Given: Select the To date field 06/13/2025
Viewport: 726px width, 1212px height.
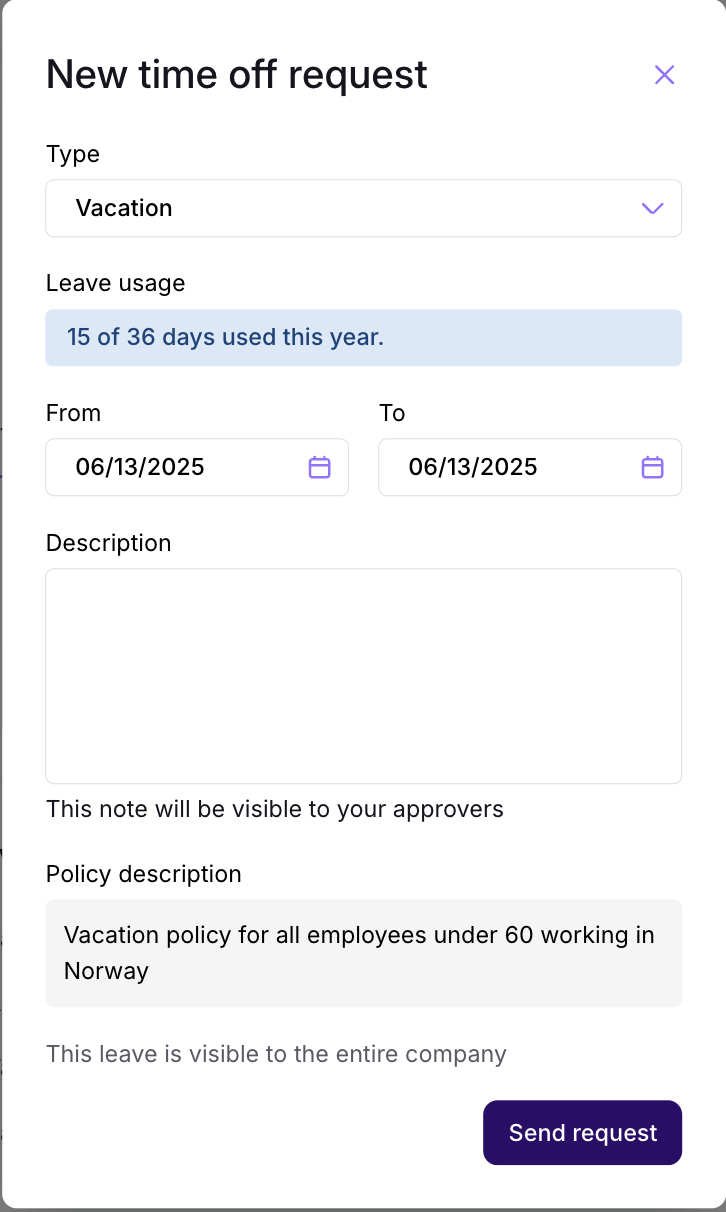Looking at the screenshot, I should pyautogui.click(x=530, y=467).
